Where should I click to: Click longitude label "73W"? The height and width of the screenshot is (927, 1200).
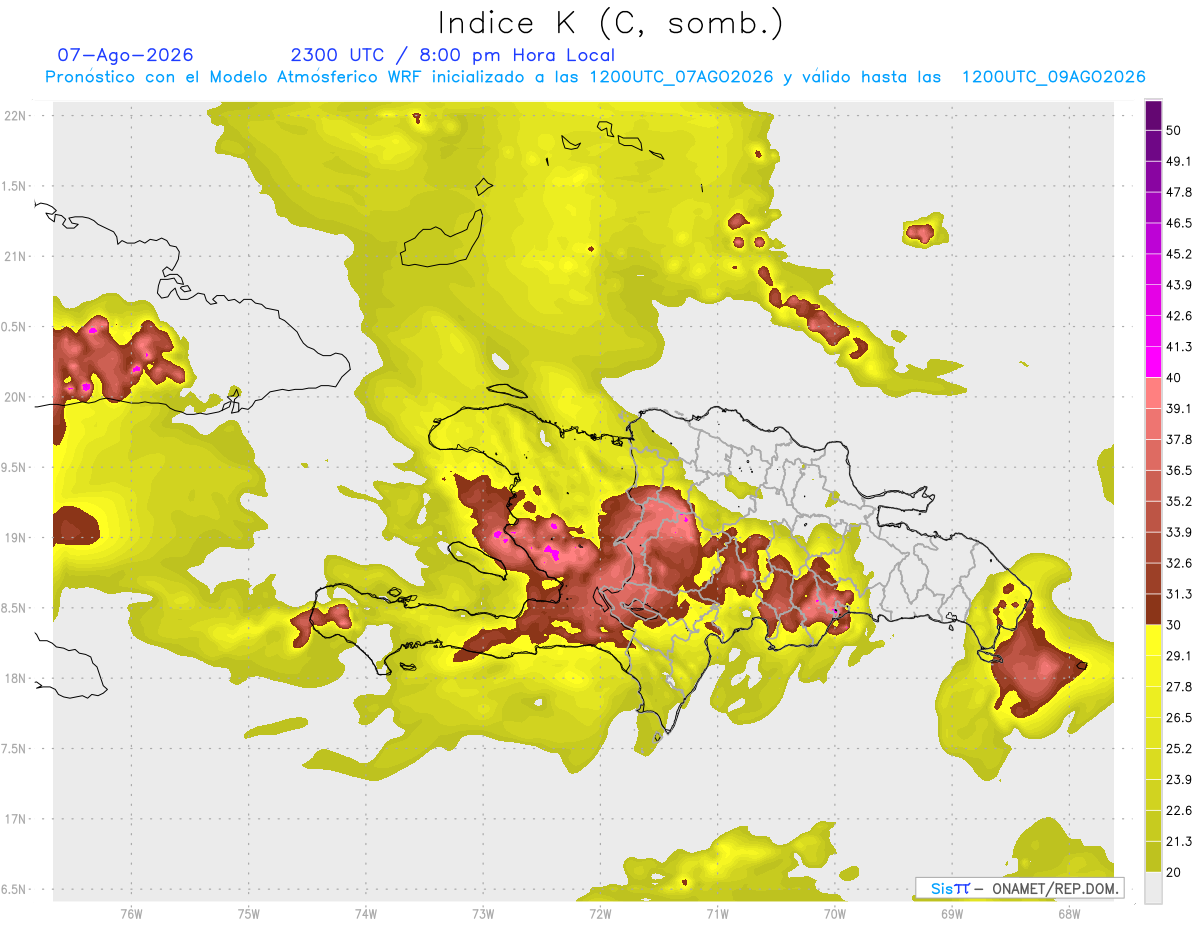483,913
